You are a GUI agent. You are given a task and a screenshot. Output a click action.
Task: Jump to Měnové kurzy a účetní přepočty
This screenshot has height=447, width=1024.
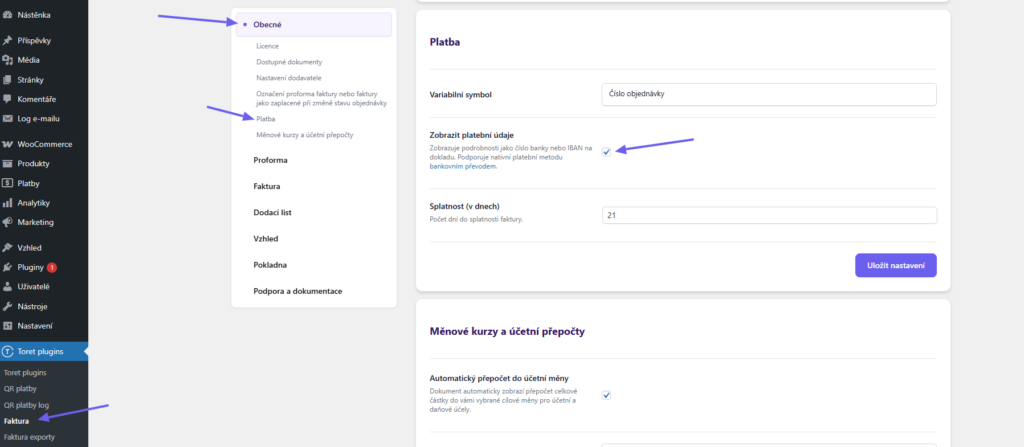click(x=304, y=135)
